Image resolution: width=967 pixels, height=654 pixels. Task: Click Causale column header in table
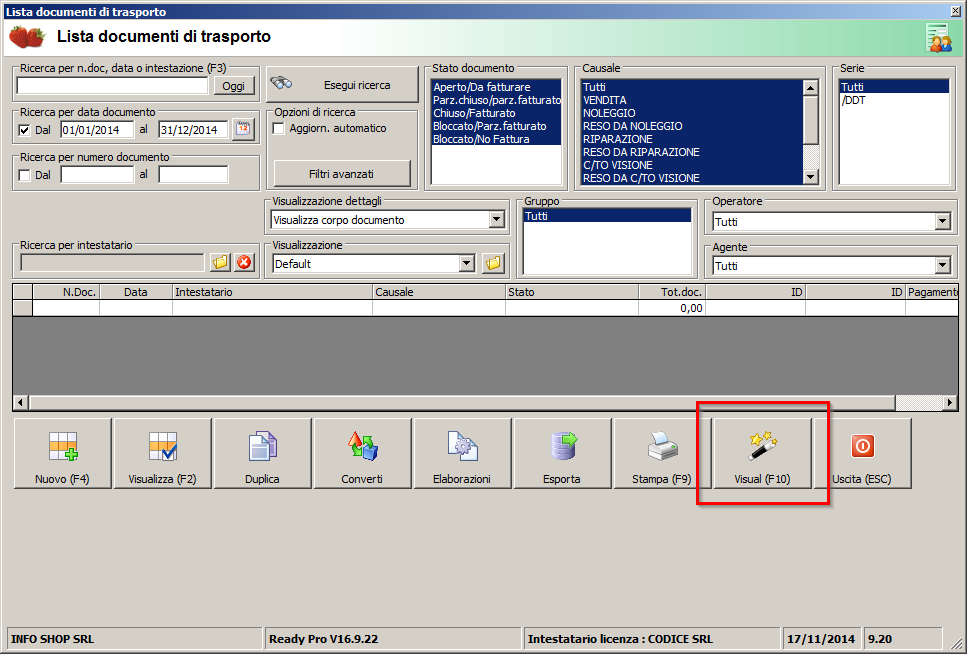click(439, 292)
